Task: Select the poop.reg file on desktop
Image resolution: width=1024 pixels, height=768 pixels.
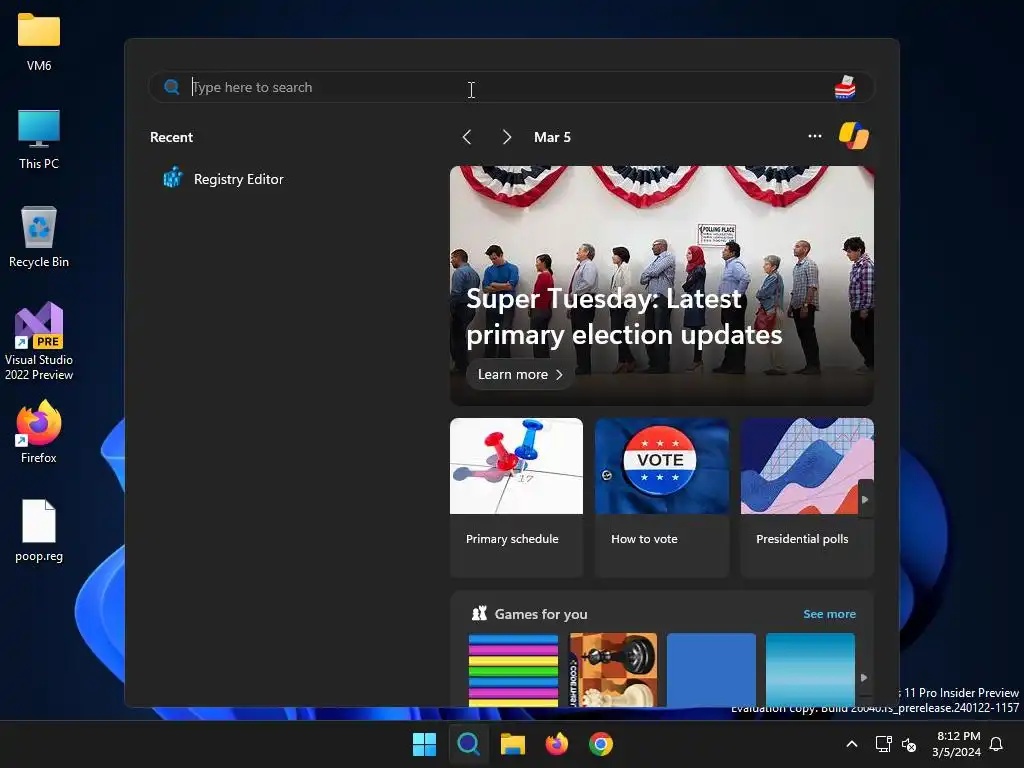Action: (x=39, y=531)
